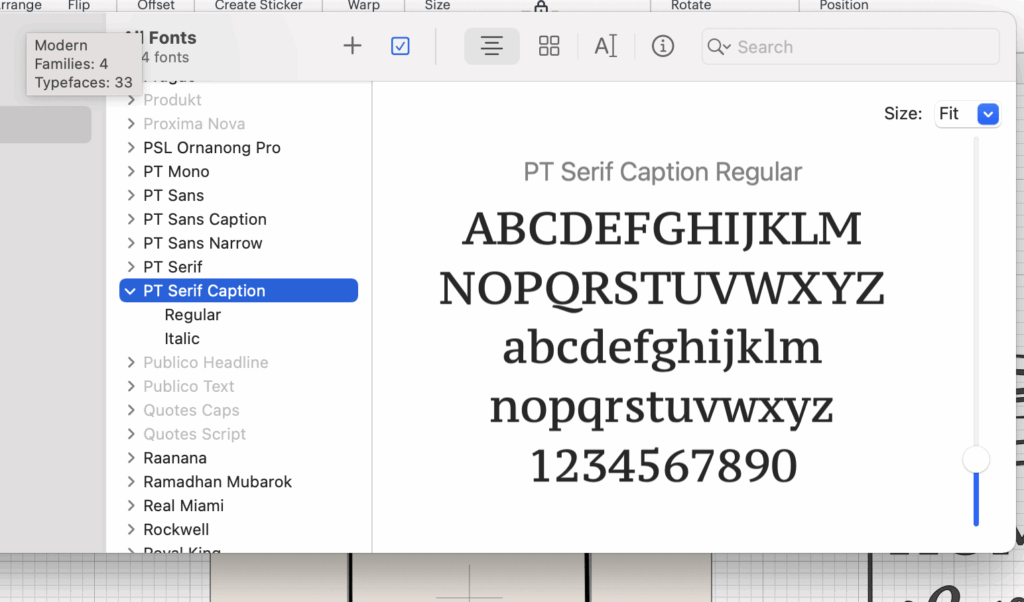Open the Warp option in top toolbar
Image resolution: width=1024 pixels, height=602 pixels.
click(x=363, y=5)
